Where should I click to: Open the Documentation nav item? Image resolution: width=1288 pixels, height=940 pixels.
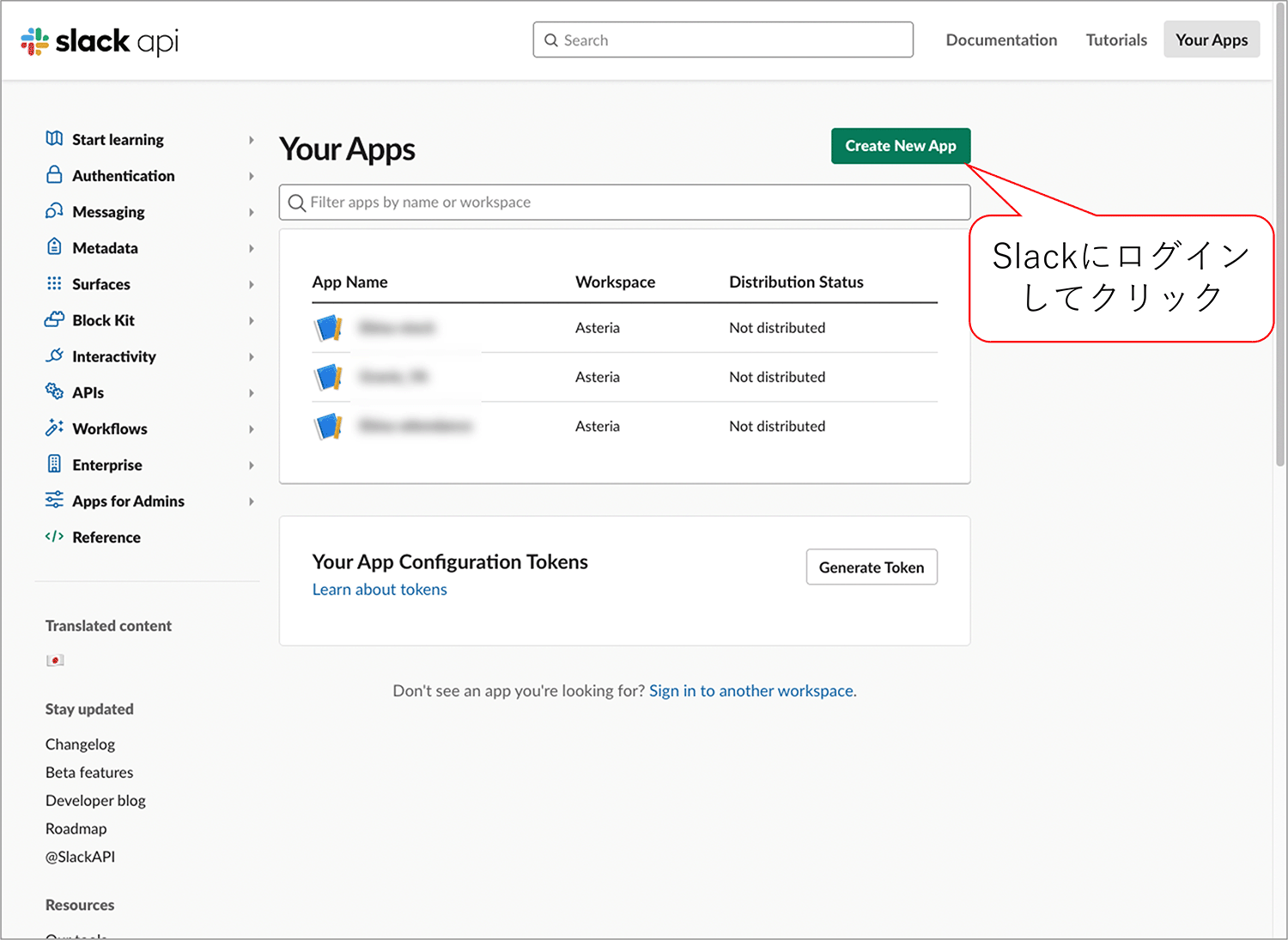[1001, 40]
